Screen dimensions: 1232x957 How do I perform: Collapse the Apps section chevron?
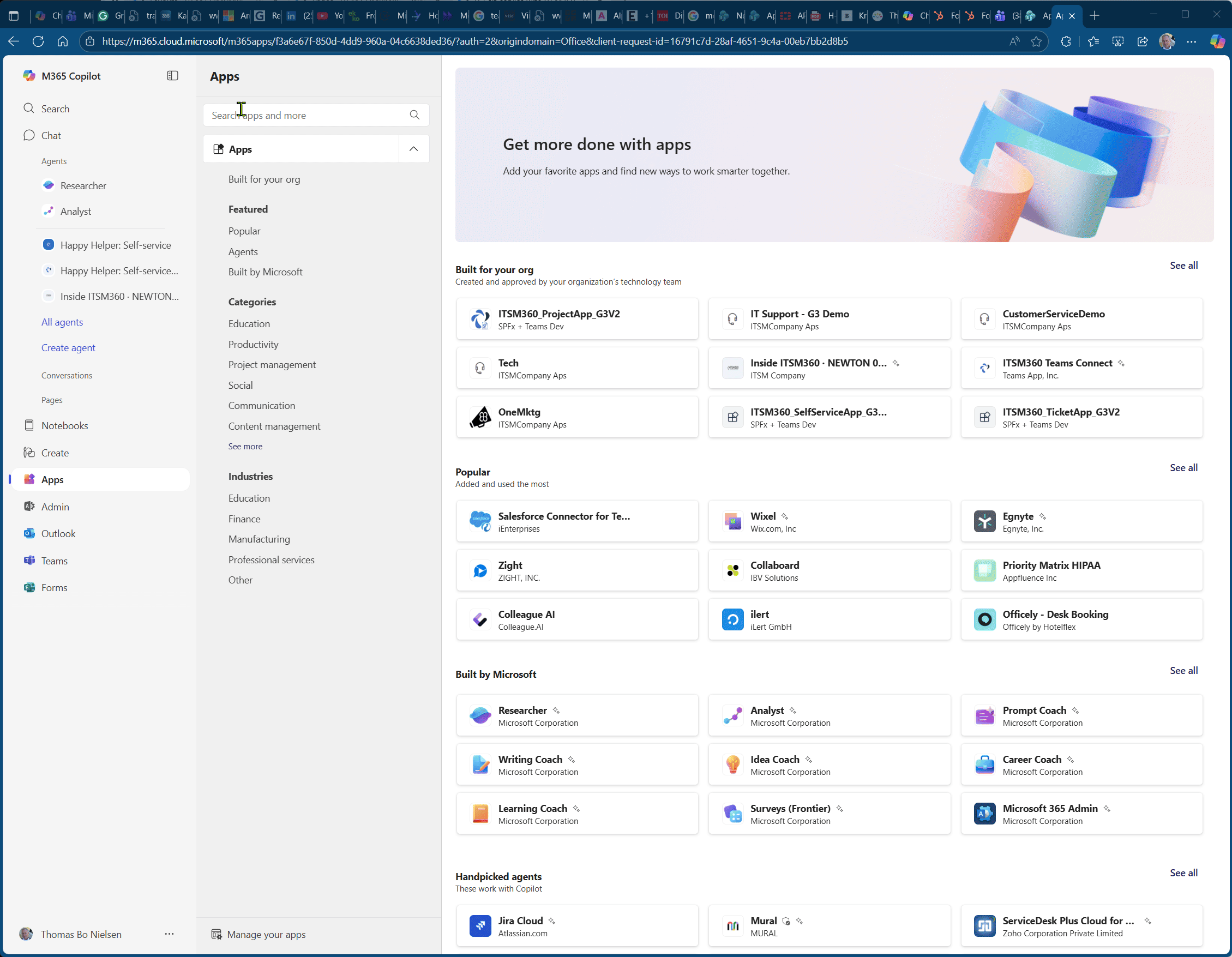click(x=413, y=149)
